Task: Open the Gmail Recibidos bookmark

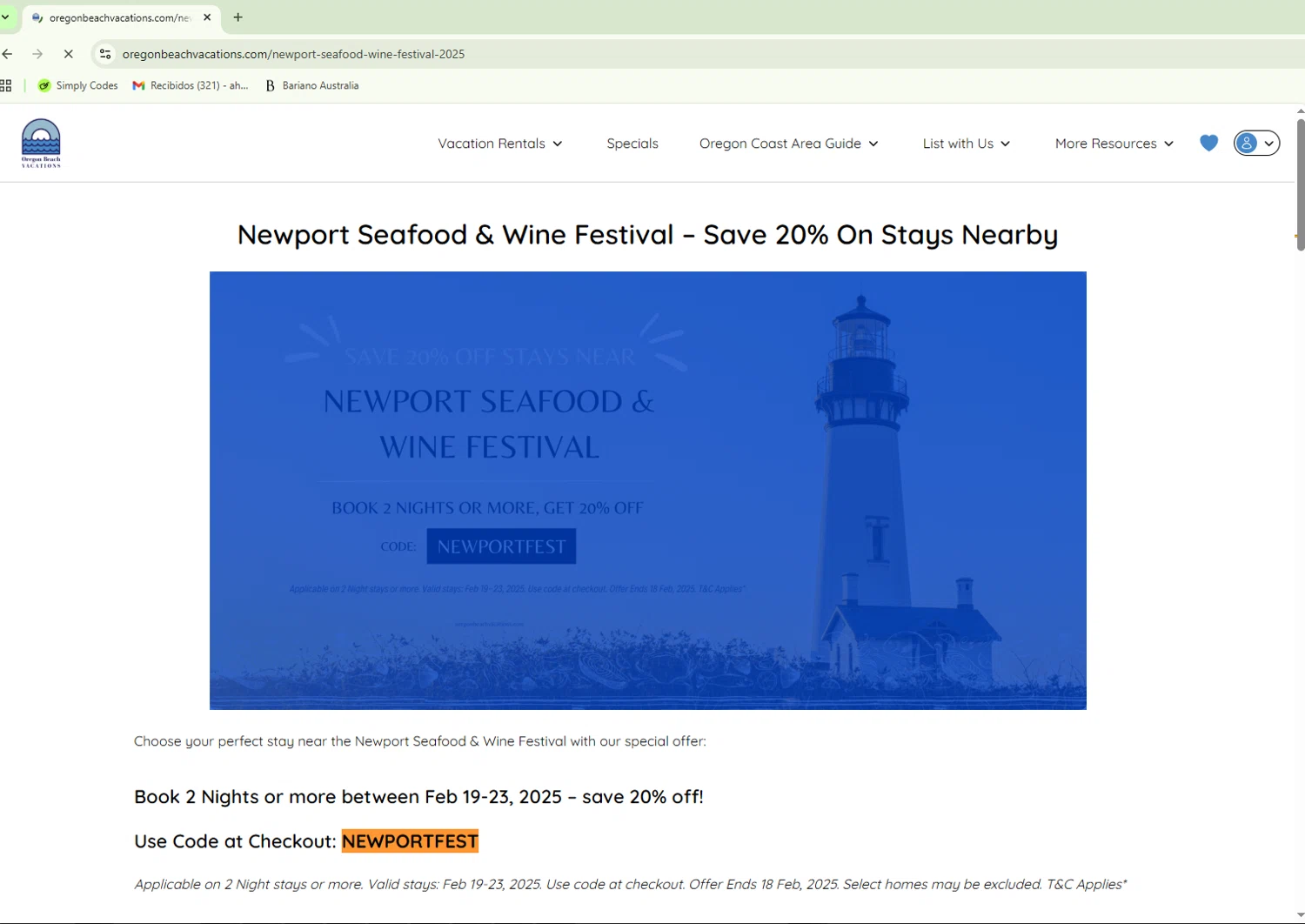Action: [x=191, y=85]
